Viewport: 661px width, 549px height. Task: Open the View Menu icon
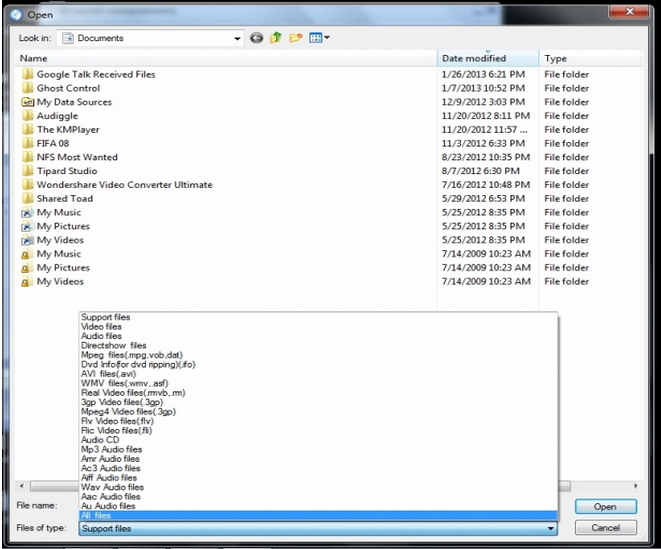click(x=319, y=38)
